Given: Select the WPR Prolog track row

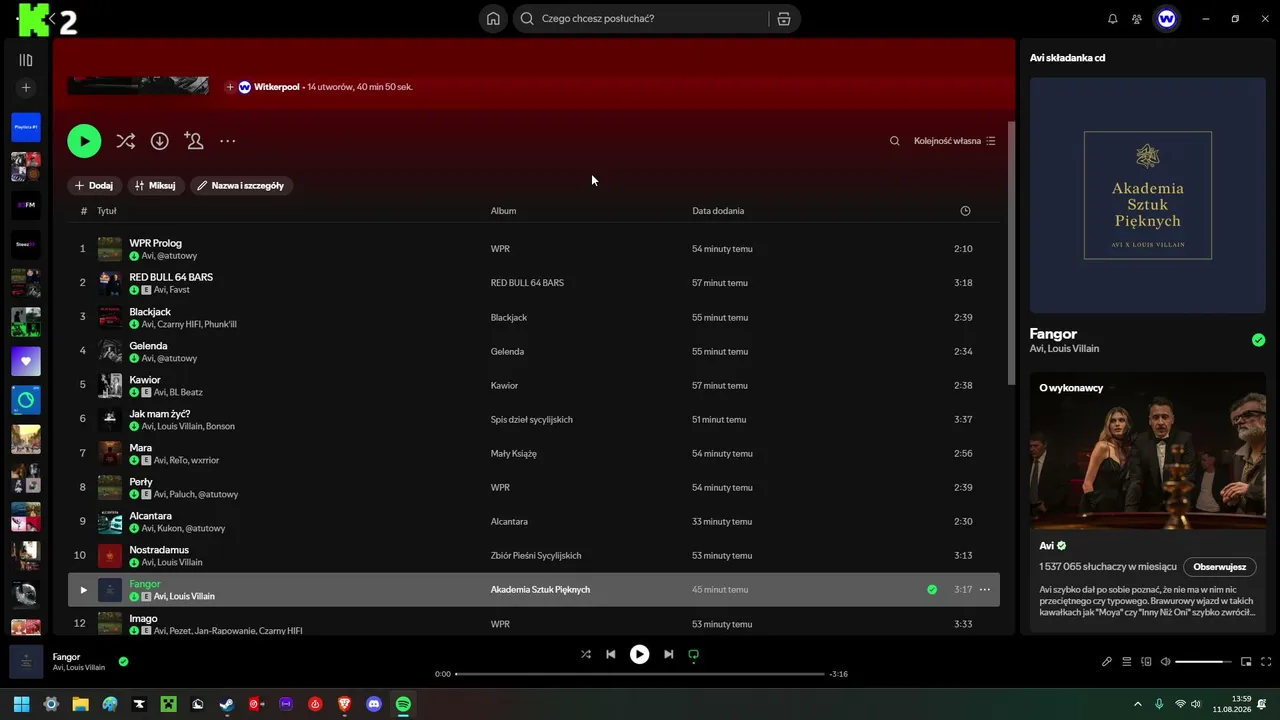Looking at the screenshot, I should pos(534,249).
